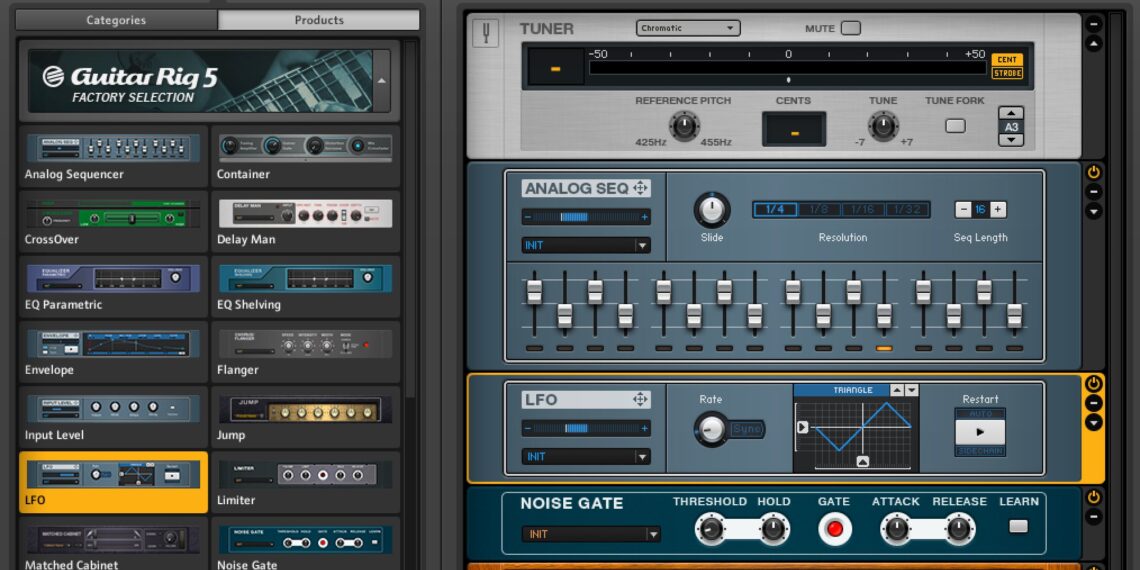Click the LFO module power icon
The width and height of the screenshot is (1140, 570).
pos(1094,383)
